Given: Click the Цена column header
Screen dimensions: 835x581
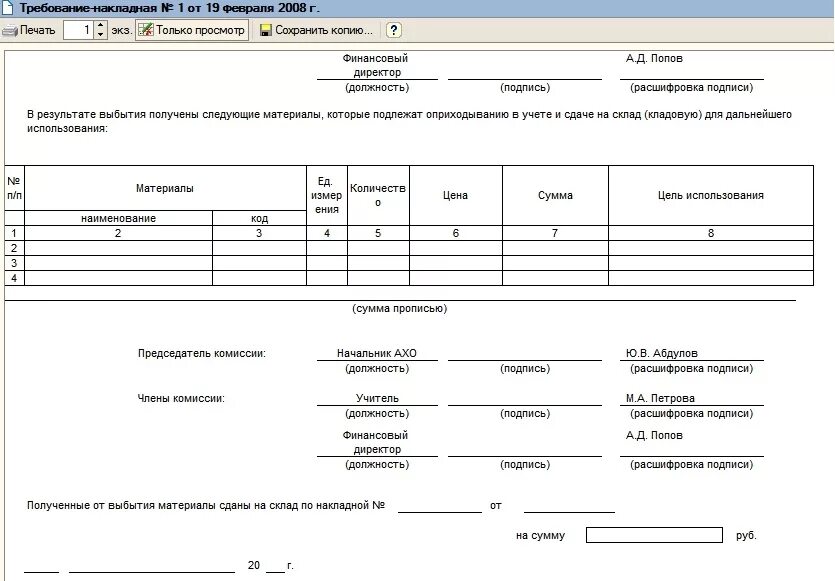Looking at the screenshot, I should click(x=456, y=195).
